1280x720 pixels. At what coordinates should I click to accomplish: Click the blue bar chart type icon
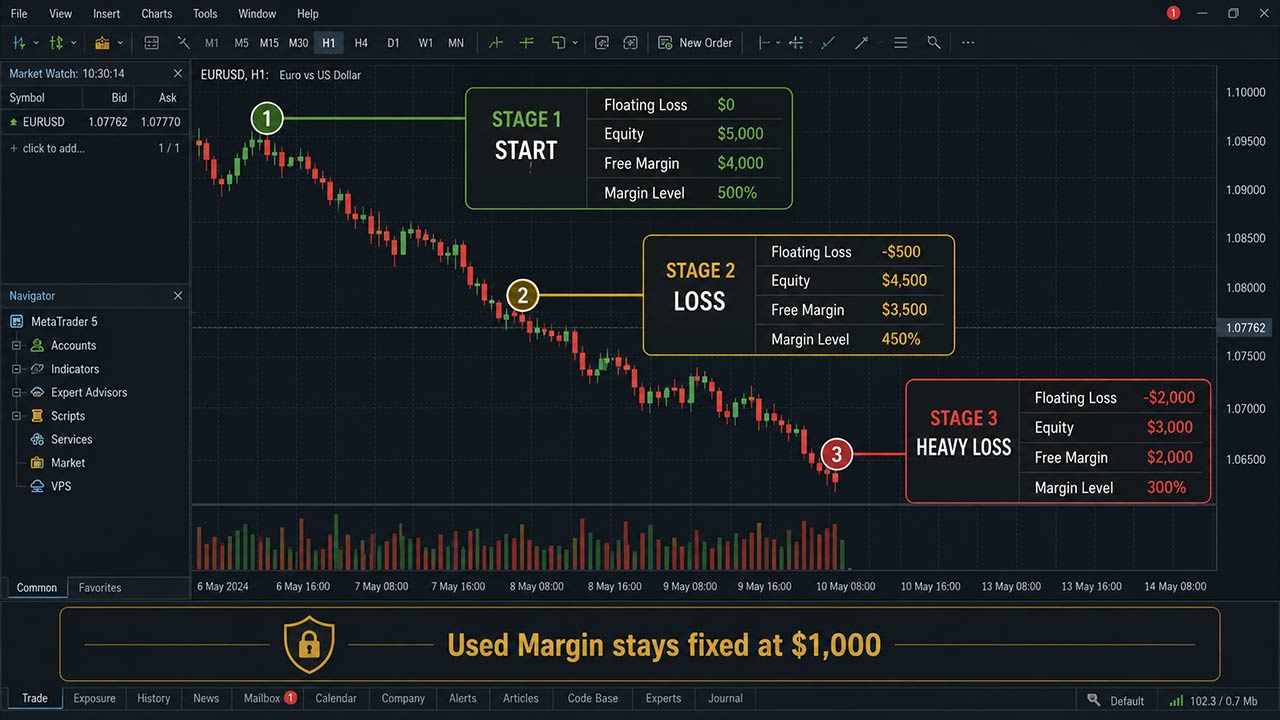(x=19, y=43)
